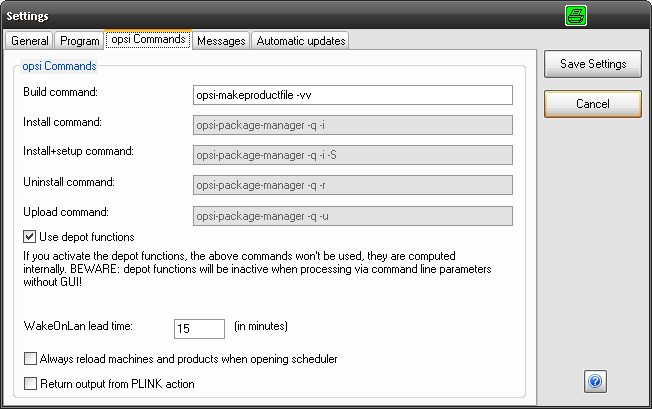Click the Install+setup command field

353,155
